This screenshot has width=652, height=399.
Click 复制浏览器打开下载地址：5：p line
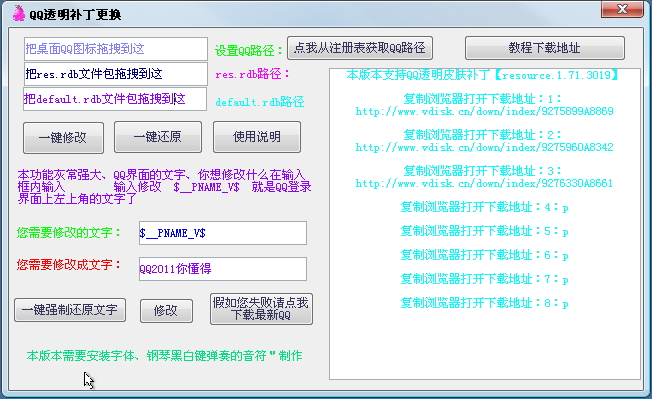tap(484, 231)
